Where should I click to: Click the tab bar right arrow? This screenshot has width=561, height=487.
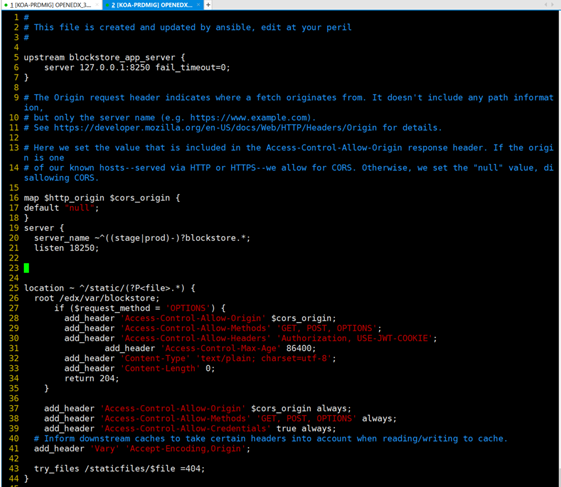pyautogui.click(x=553, y=5)
